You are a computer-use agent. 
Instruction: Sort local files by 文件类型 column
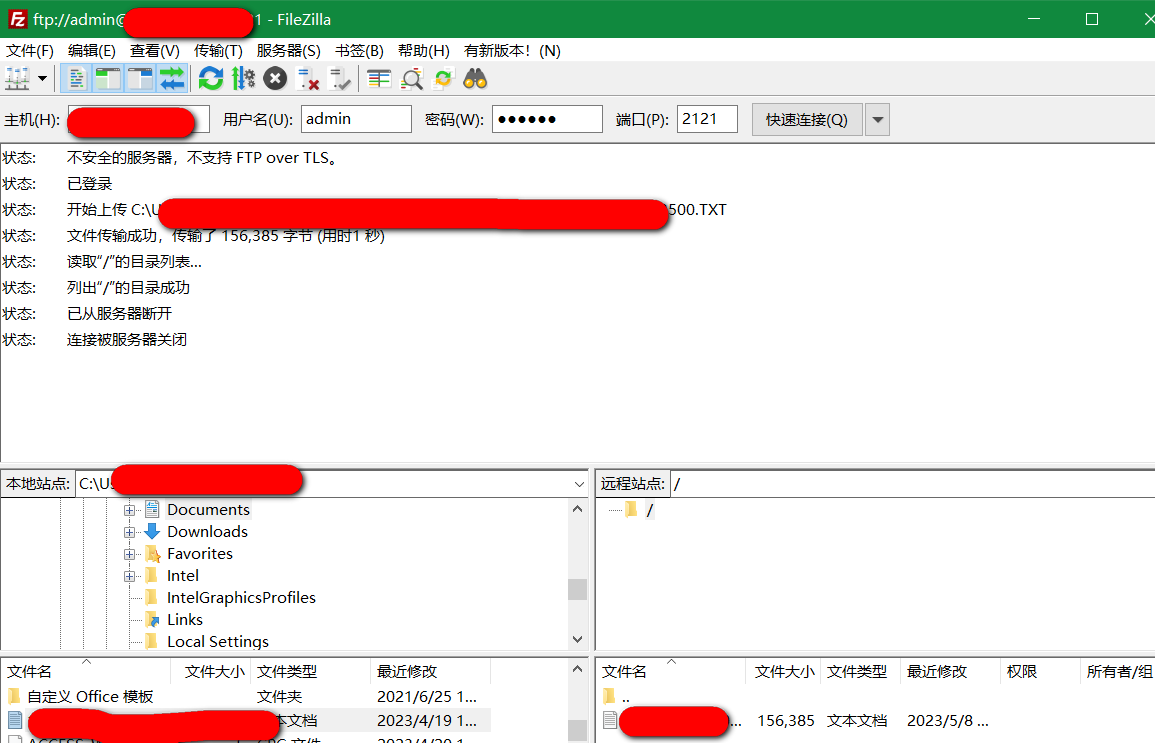point(310,672)
